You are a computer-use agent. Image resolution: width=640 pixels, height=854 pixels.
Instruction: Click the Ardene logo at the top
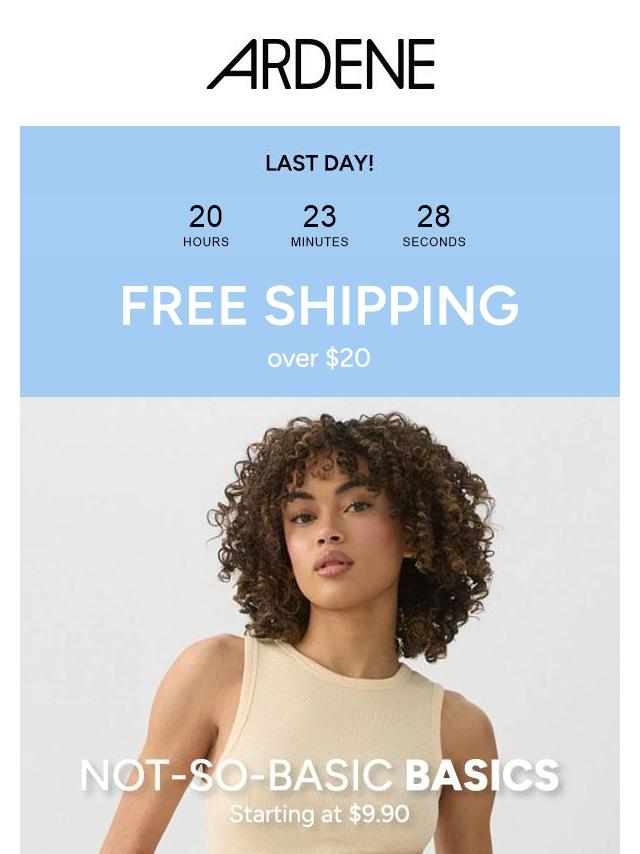[x=320, y=64]
